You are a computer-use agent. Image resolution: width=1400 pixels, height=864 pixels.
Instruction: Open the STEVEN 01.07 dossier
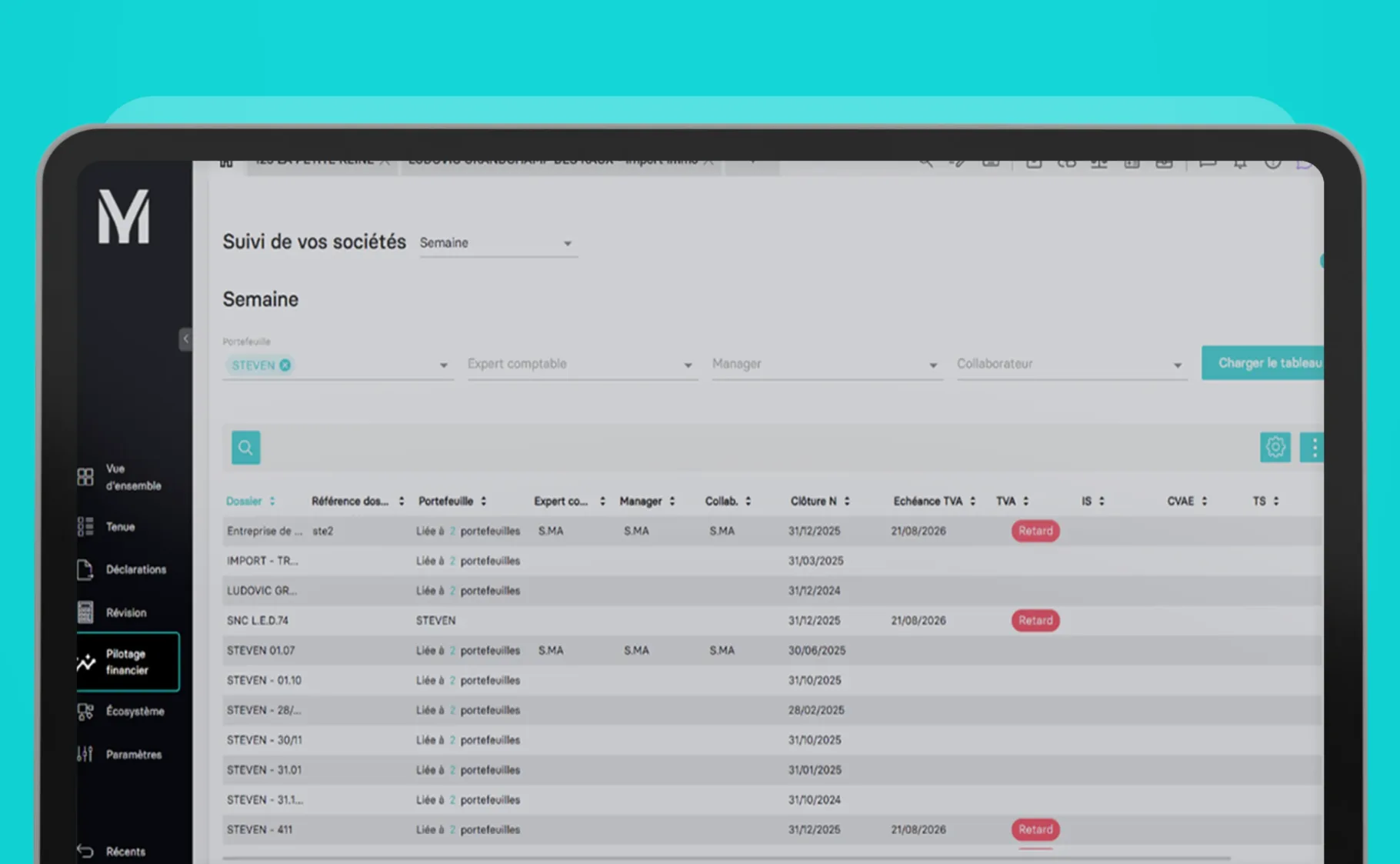pyautogui.click(x=261, y=651)
